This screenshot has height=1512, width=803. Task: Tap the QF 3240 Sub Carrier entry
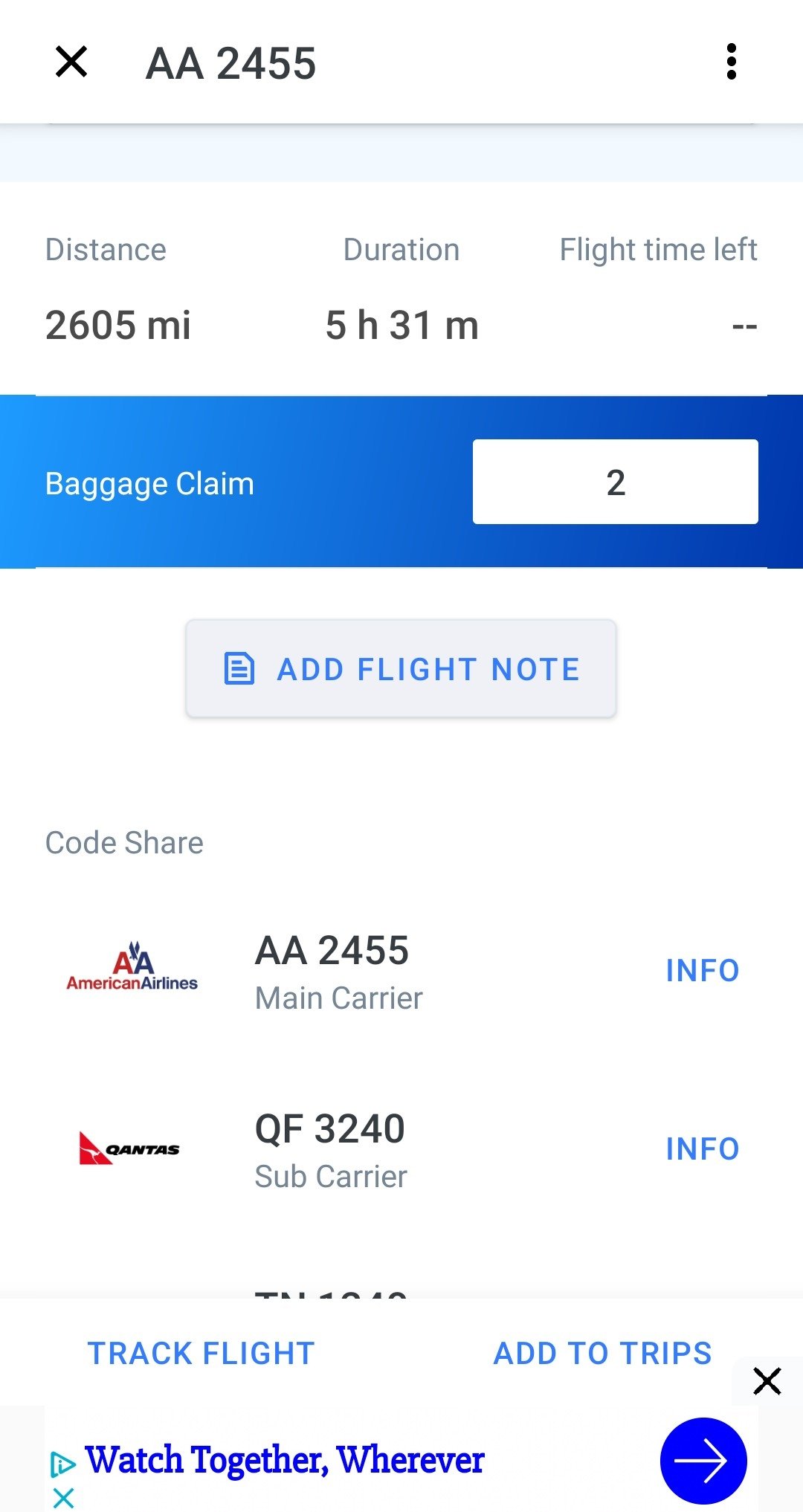point(401,1148)
